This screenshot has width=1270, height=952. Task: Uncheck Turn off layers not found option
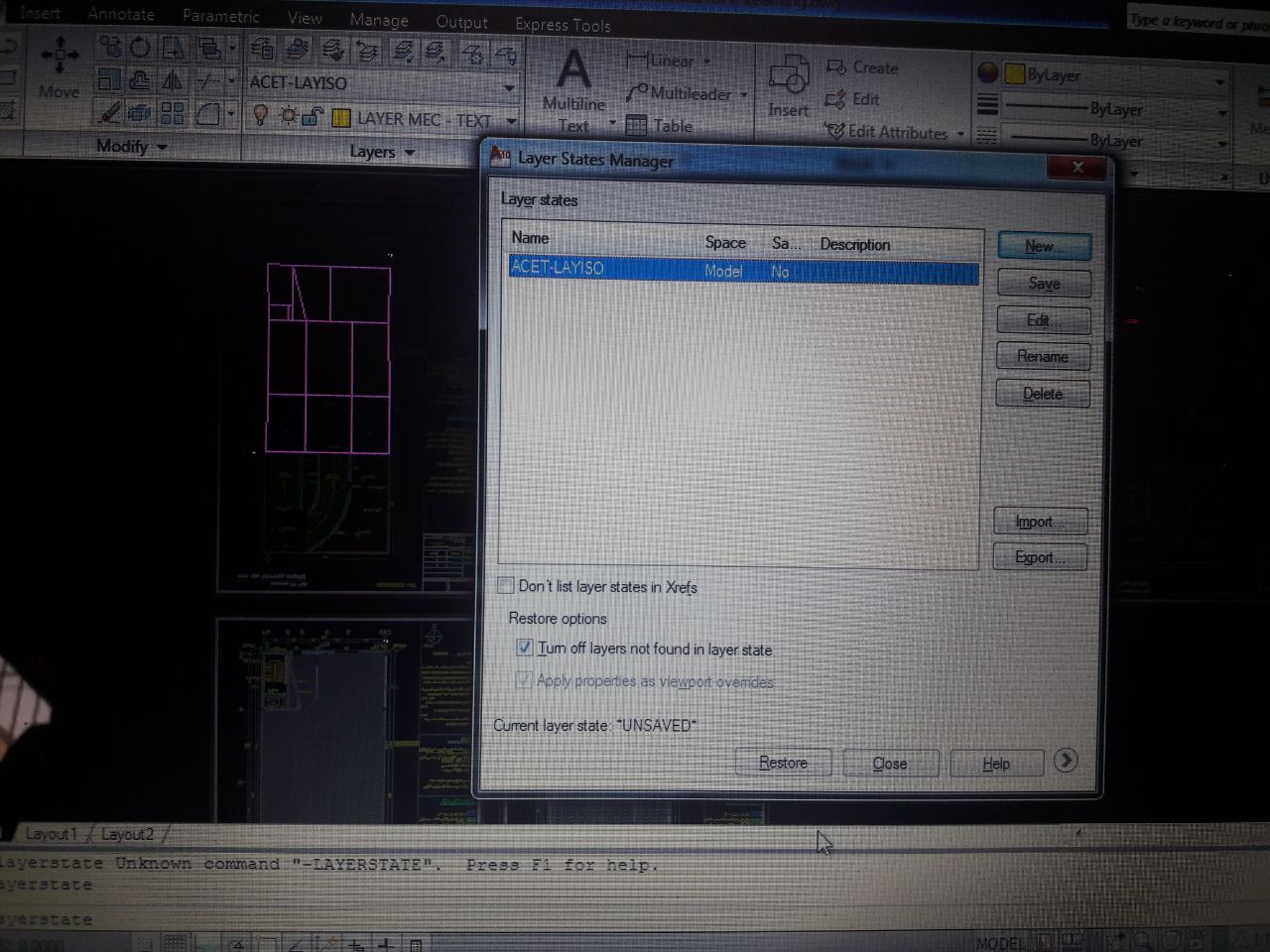point(525,648)
